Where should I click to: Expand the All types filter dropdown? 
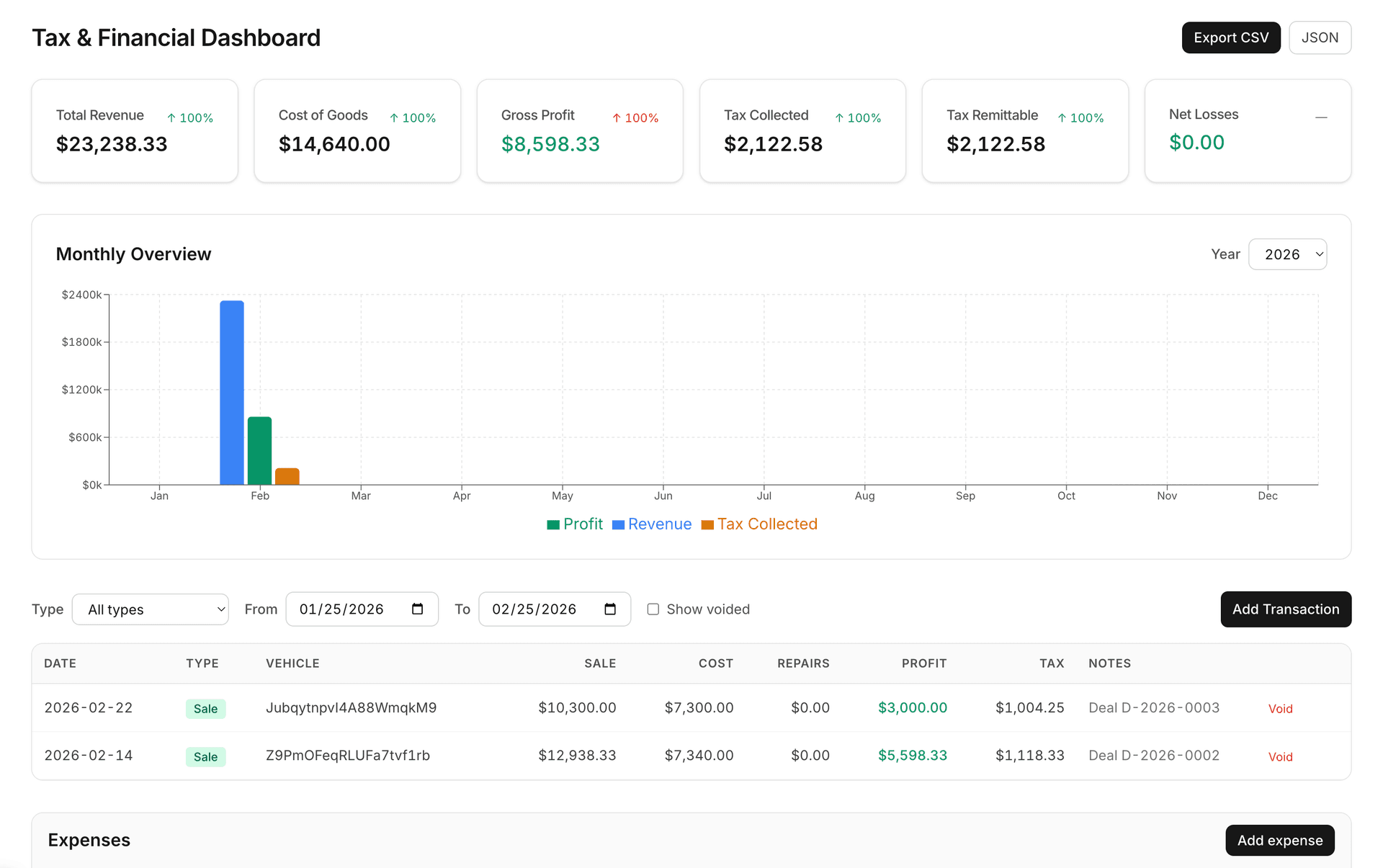151,609
